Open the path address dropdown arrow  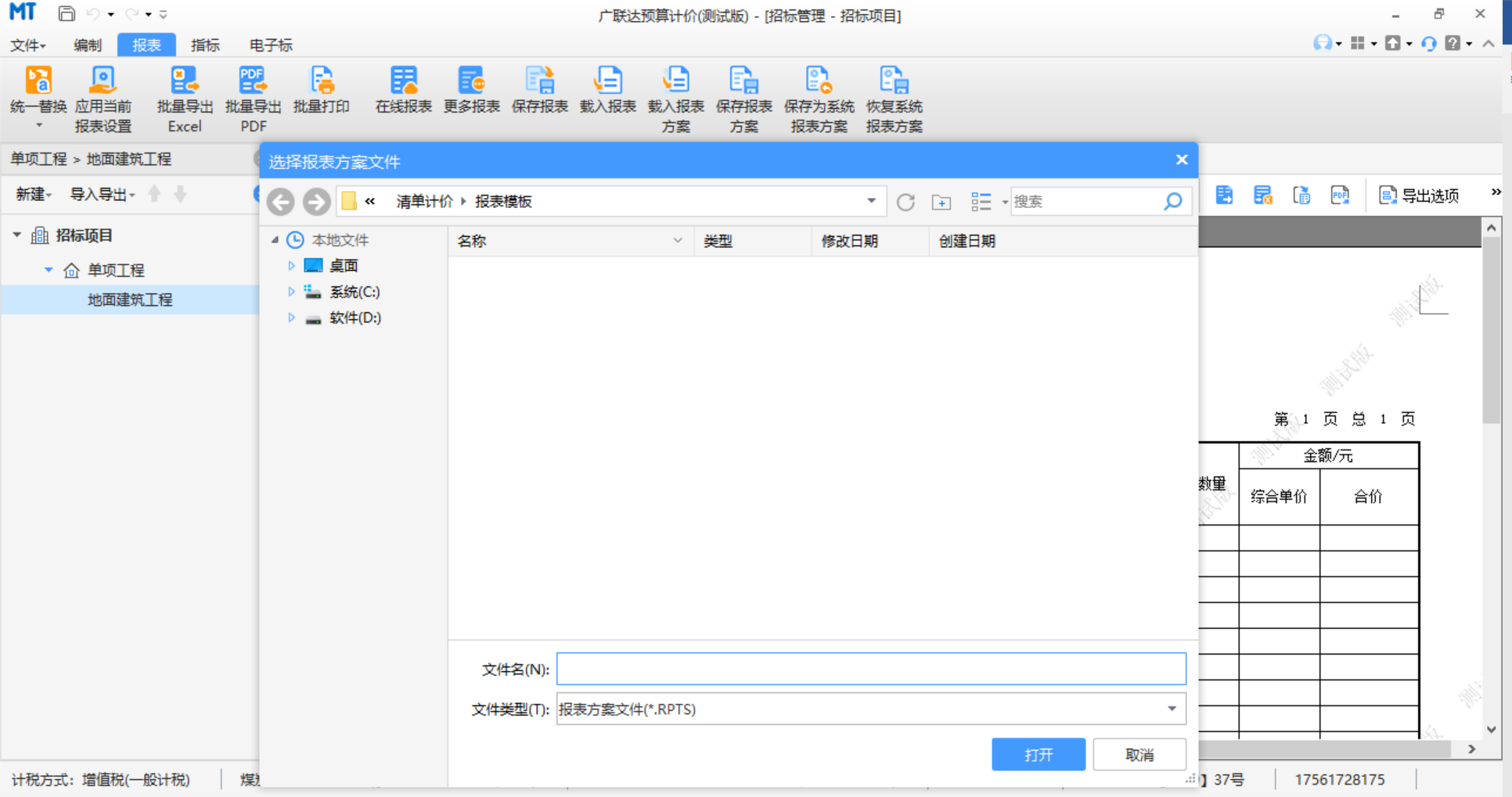point(871,201)
